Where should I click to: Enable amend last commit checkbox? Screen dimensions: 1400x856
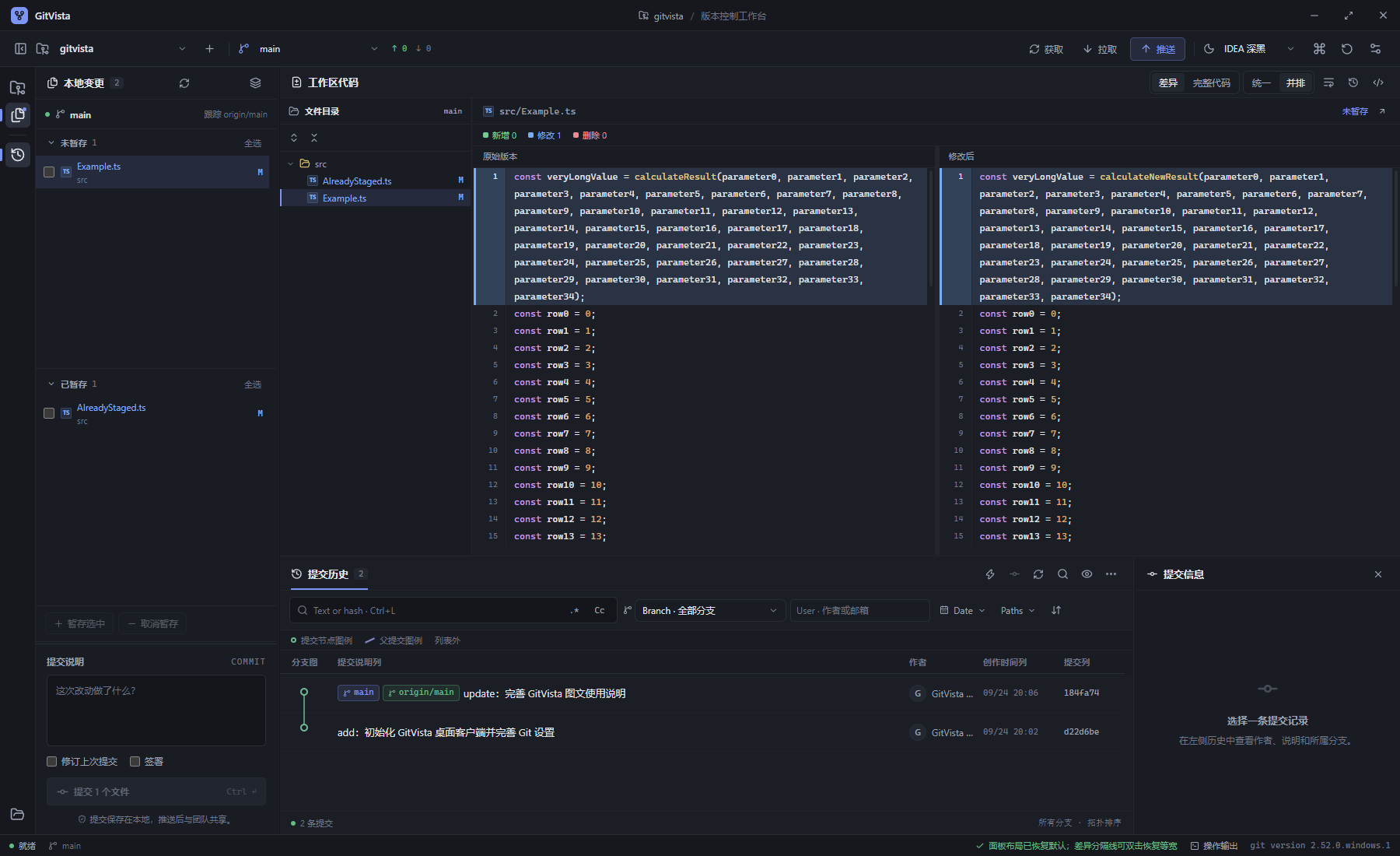[x=51, y=761]
